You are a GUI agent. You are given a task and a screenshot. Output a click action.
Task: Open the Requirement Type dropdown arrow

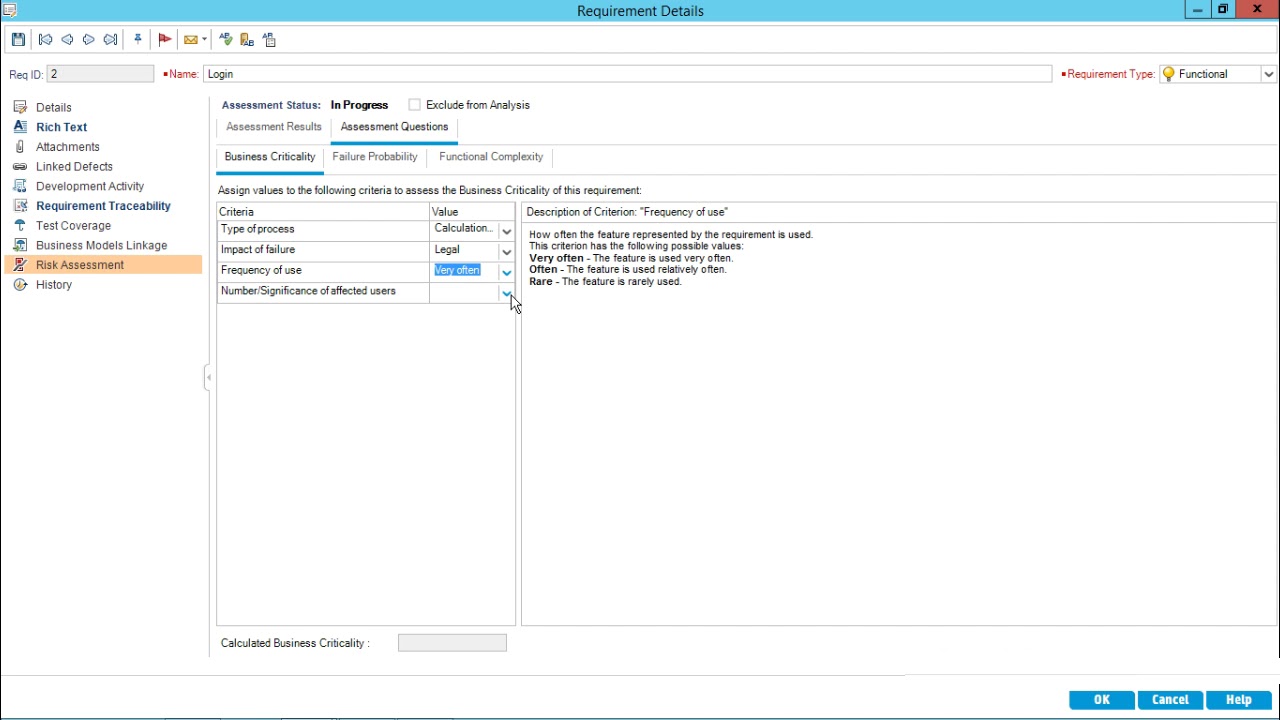(x=1268, y=74)
